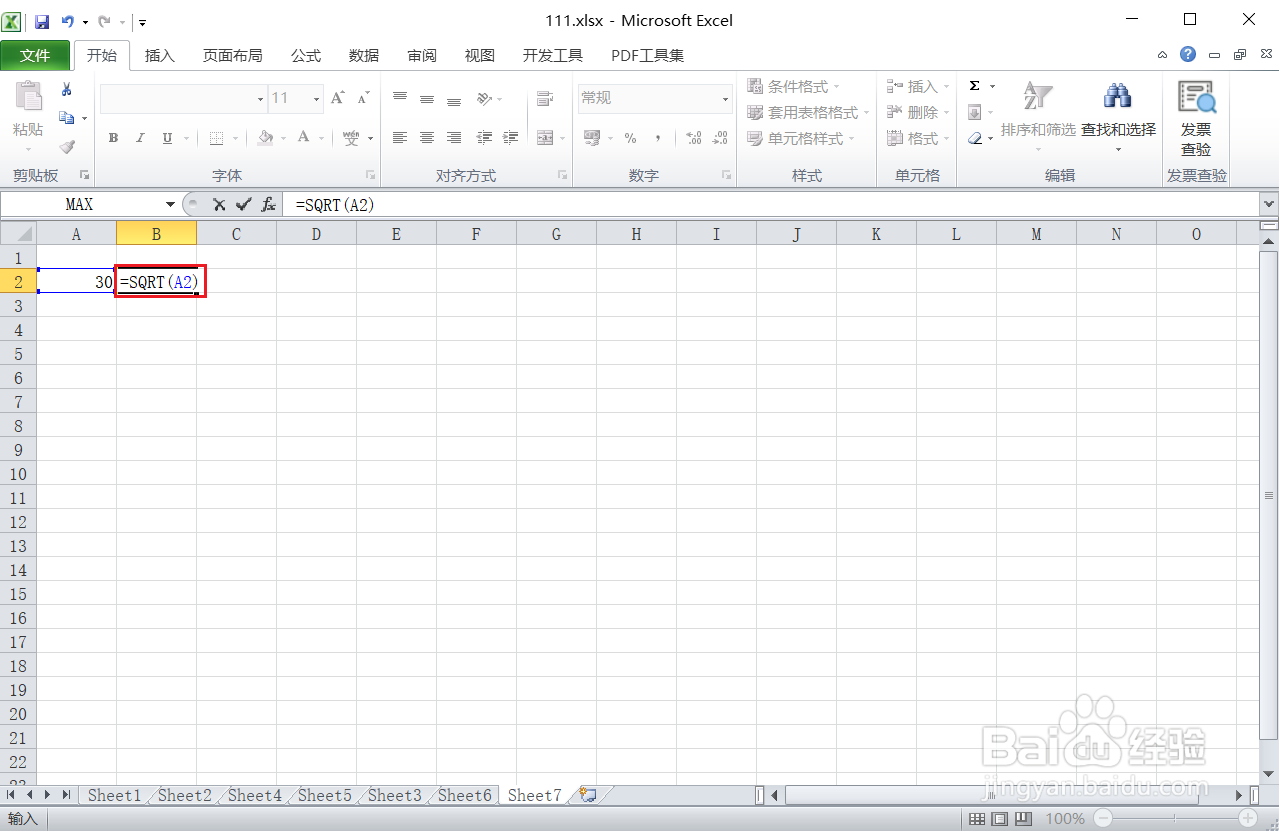
Task: Click the Paste clipboard icon
Action: point(28,96)
